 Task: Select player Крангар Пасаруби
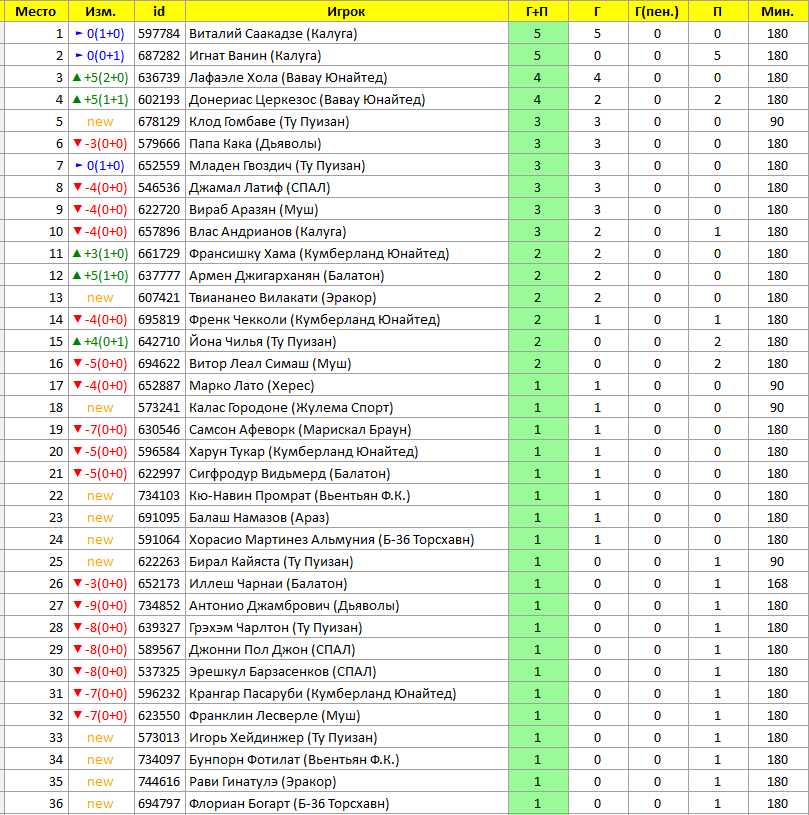(x=322, y=694)
